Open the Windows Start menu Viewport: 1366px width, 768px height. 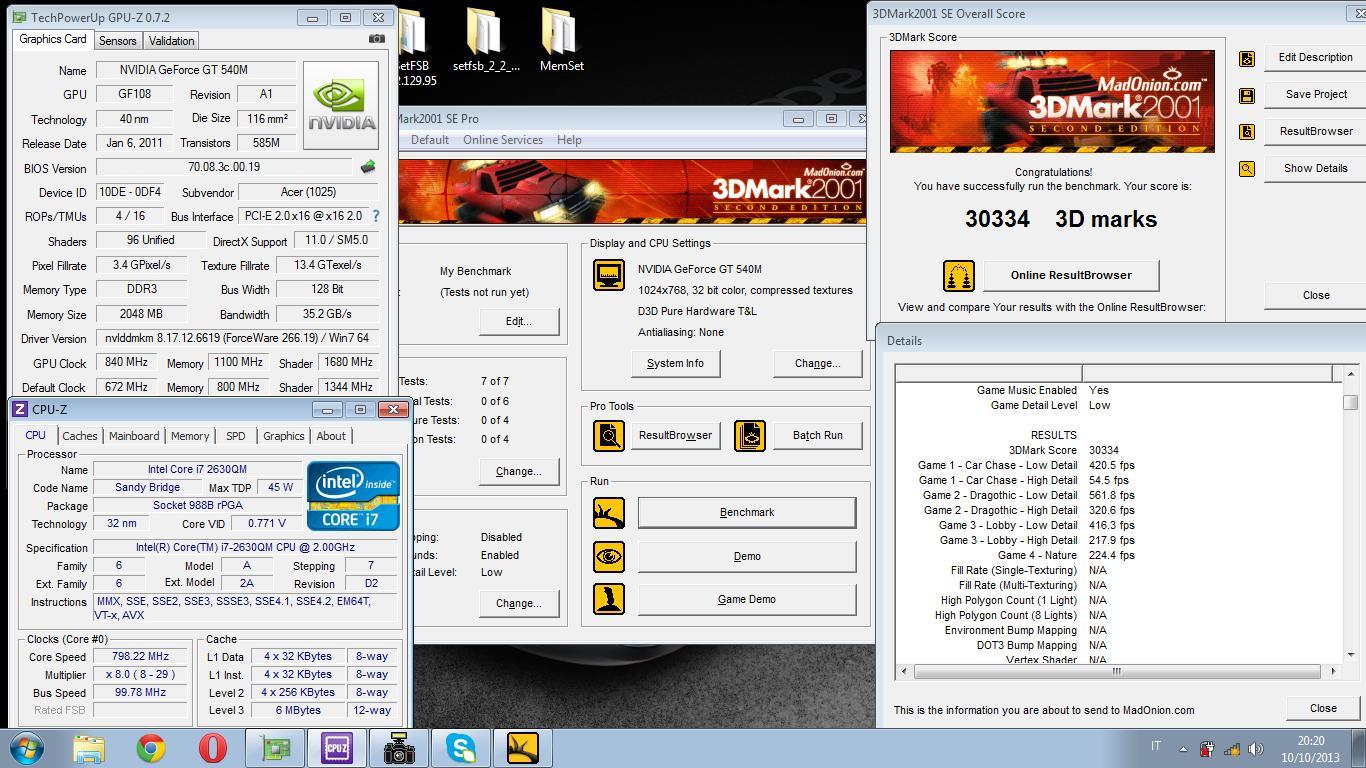tap(26, 748)
